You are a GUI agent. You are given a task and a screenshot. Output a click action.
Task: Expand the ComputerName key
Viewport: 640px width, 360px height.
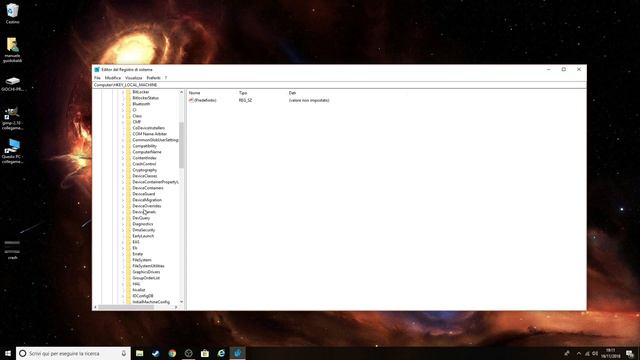(123, 152)
